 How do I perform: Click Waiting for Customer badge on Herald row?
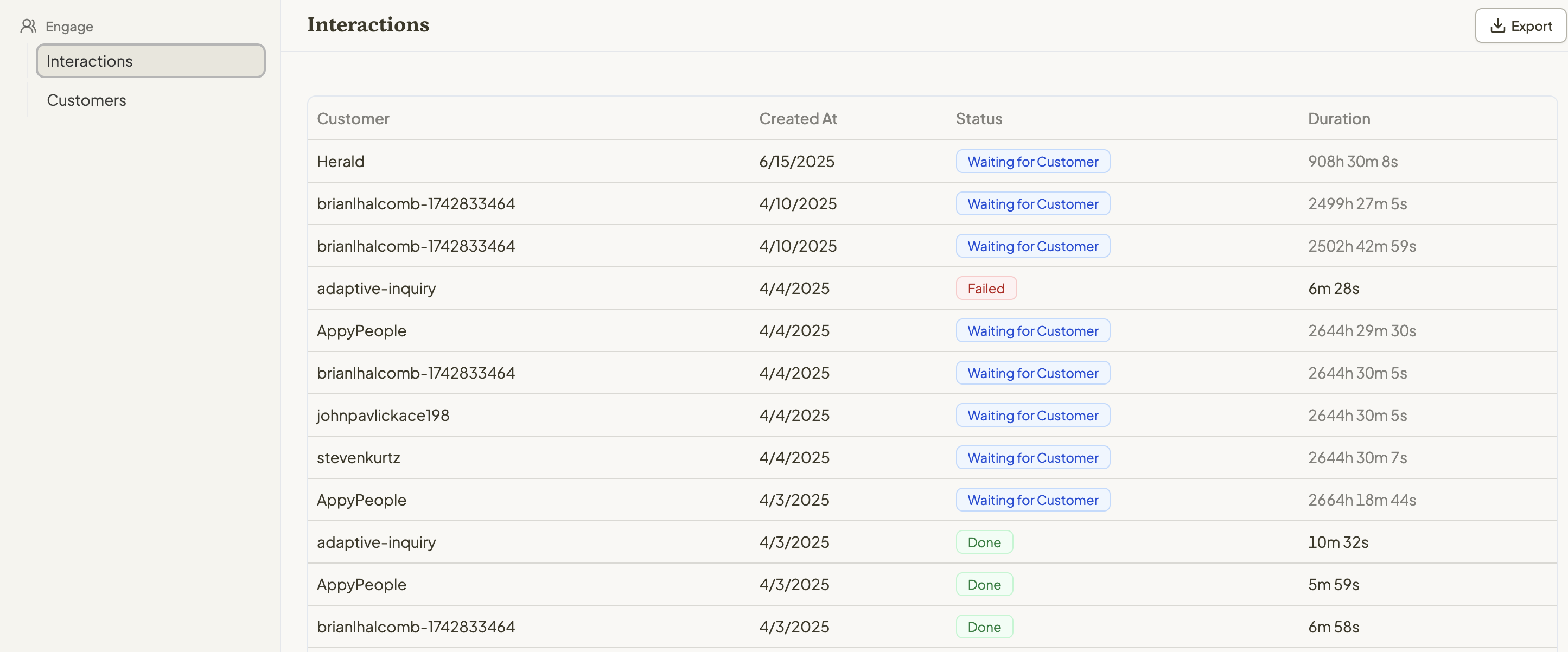click(x=1032, y=161)
